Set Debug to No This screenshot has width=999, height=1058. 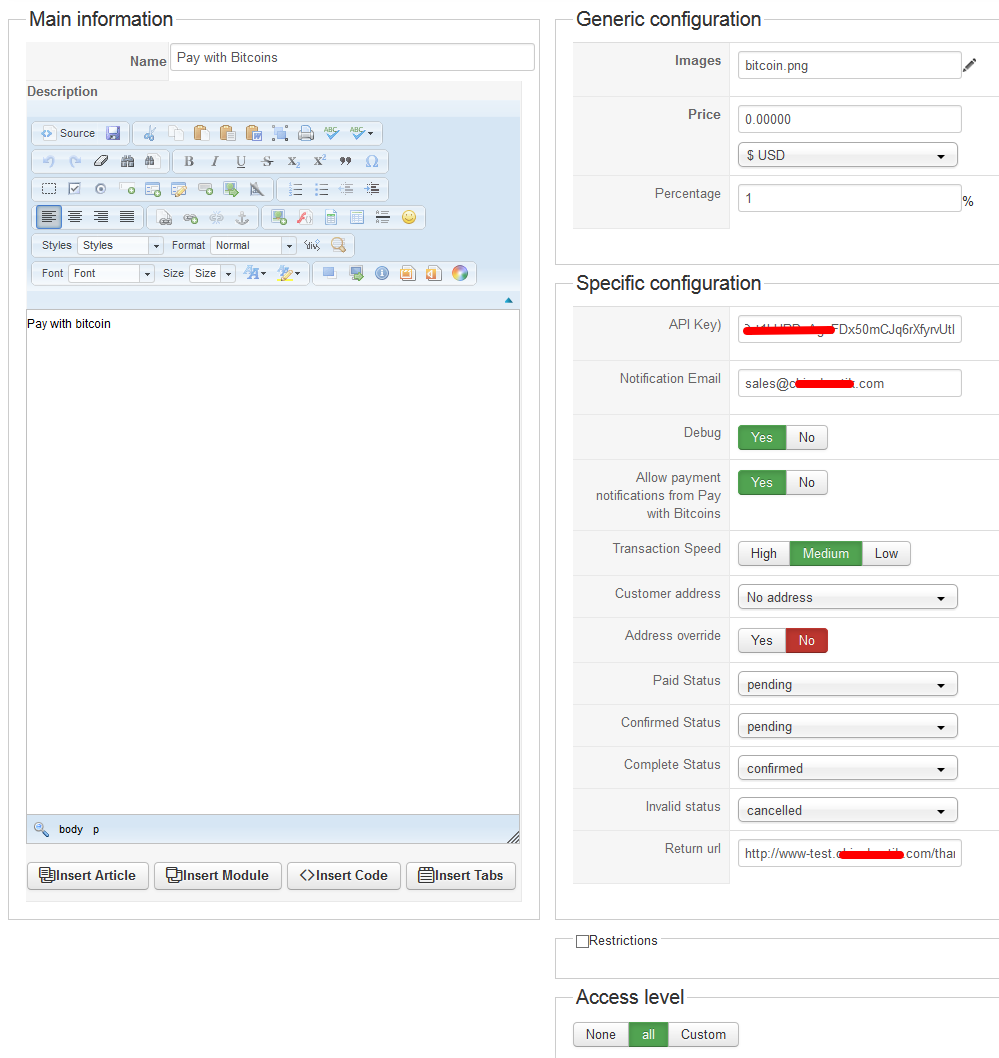807,437
